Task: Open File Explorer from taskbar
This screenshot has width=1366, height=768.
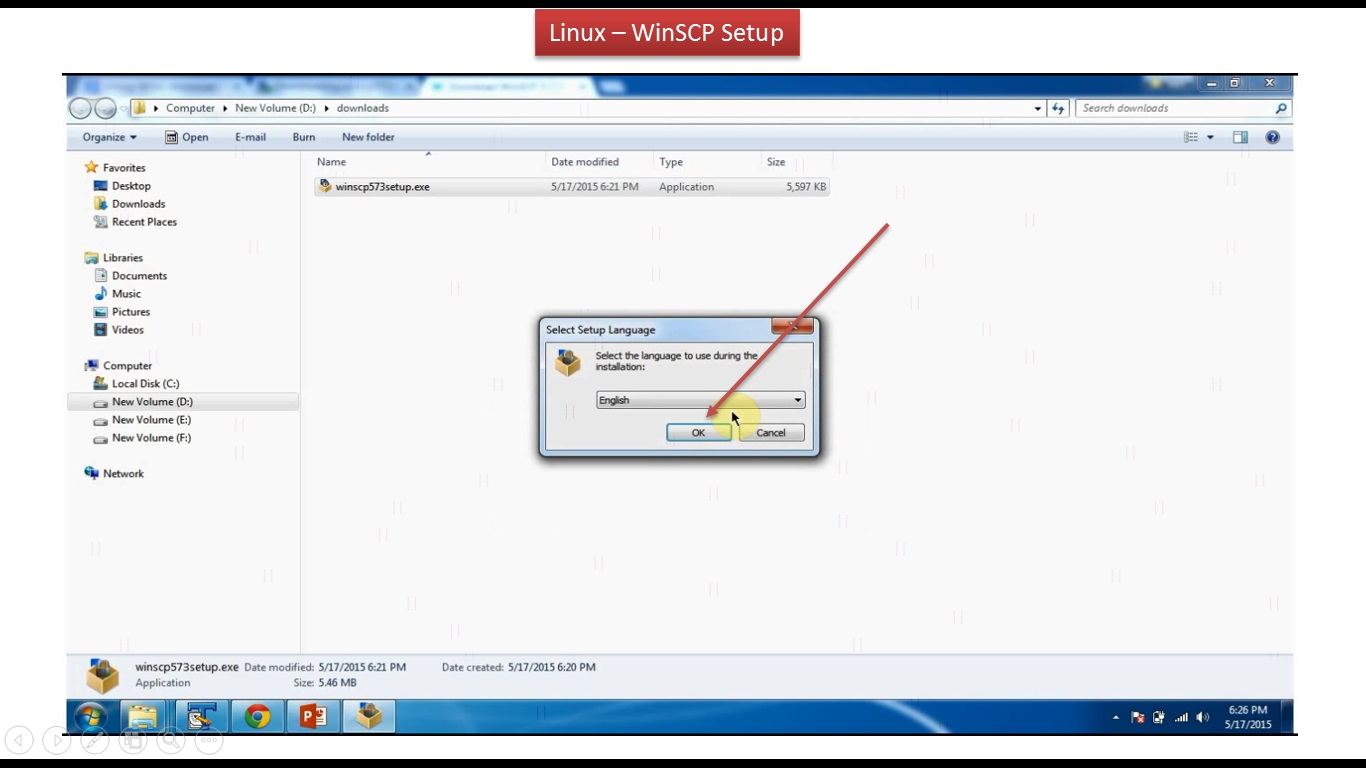Action: [x=143, y=716]
